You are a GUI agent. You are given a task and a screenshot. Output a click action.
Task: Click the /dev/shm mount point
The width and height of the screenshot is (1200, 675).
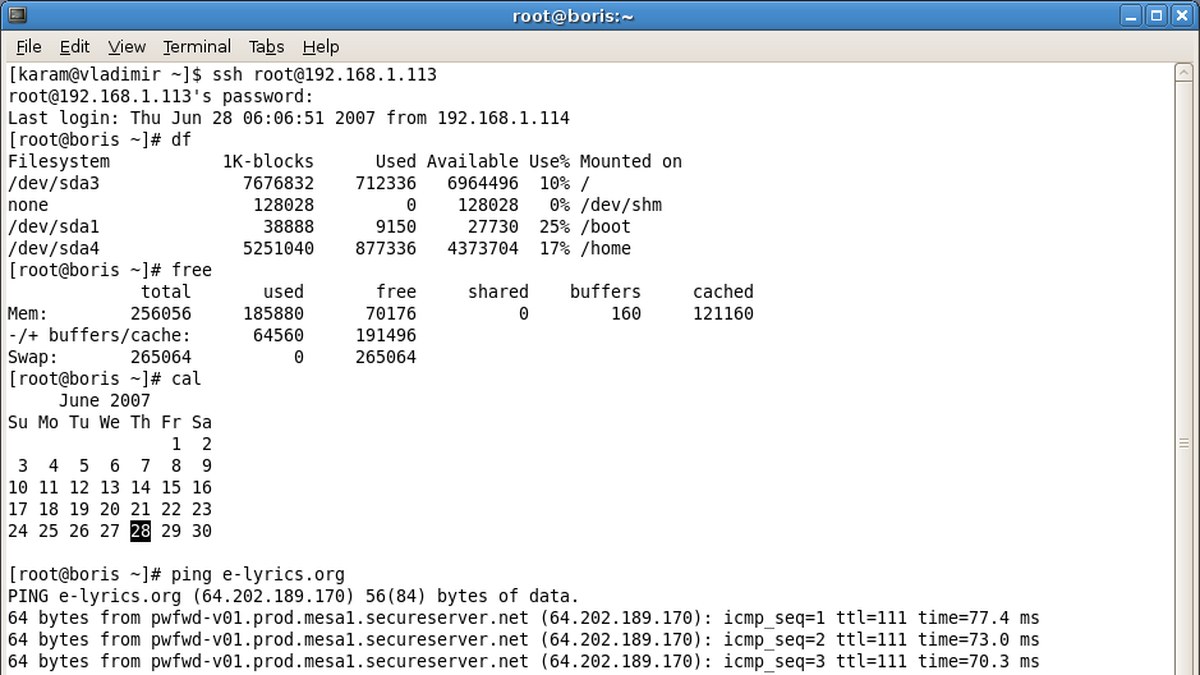(x=621, y=205)
